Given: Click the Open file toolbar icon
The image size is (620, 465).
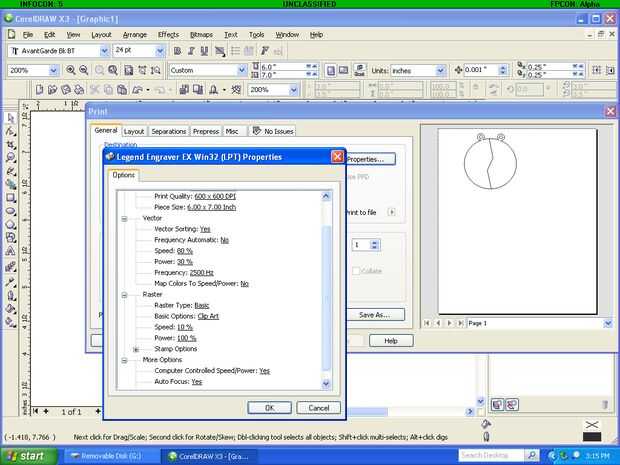Looking at the screenshot, I should point(52,90).
